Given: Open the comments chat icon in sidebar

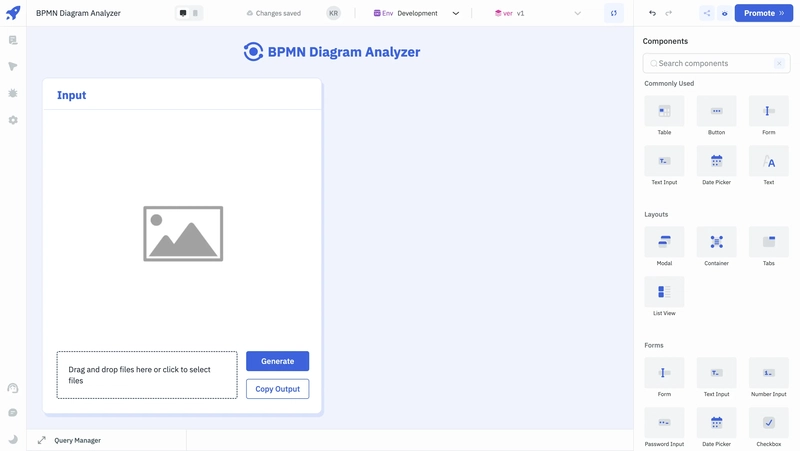Looking at the screenshot, I should (13, 413).
